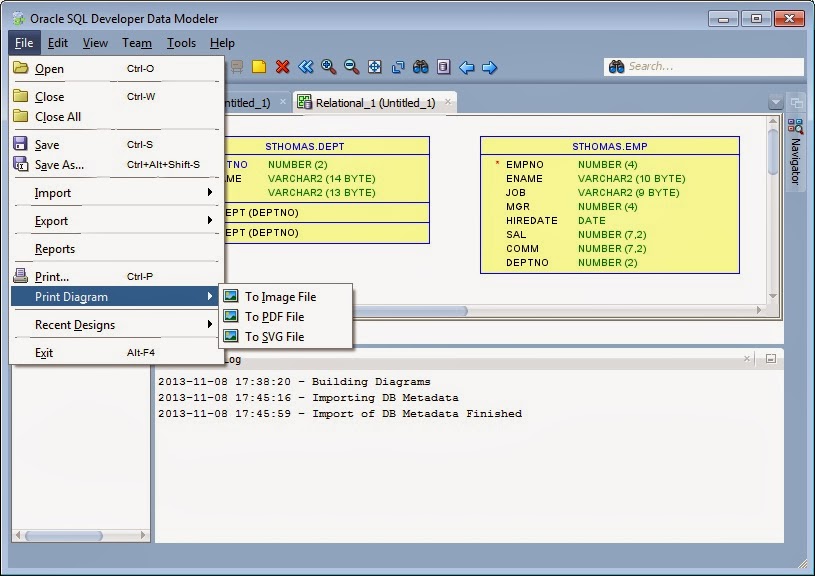Minimize the Log panel
This screenshot has width=815, height=576.
click(x=771, y=359)
